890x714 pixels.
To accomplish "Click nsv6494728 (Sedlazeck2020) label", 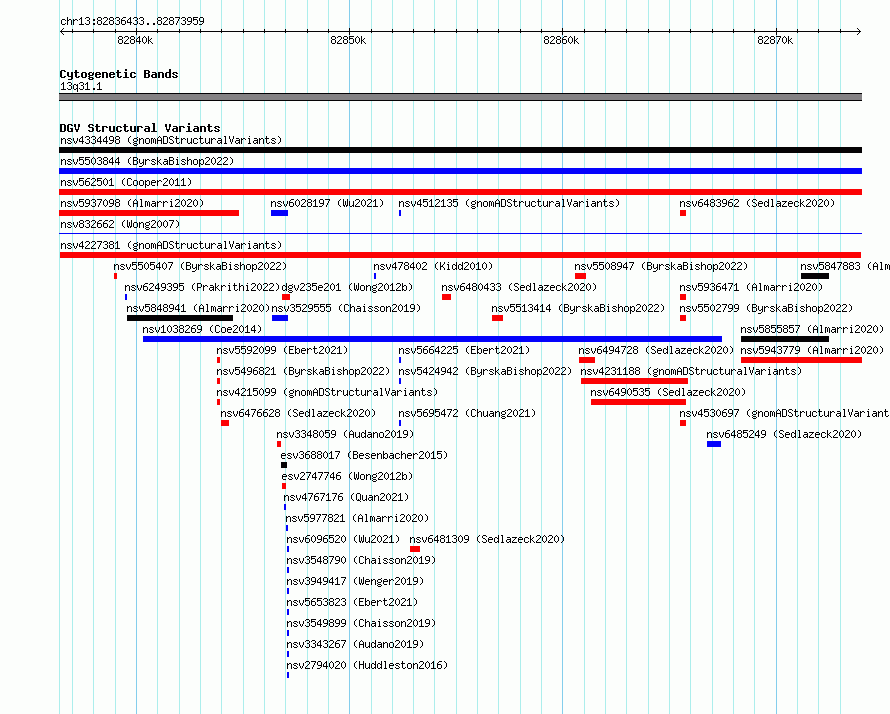I will [656, 350].
